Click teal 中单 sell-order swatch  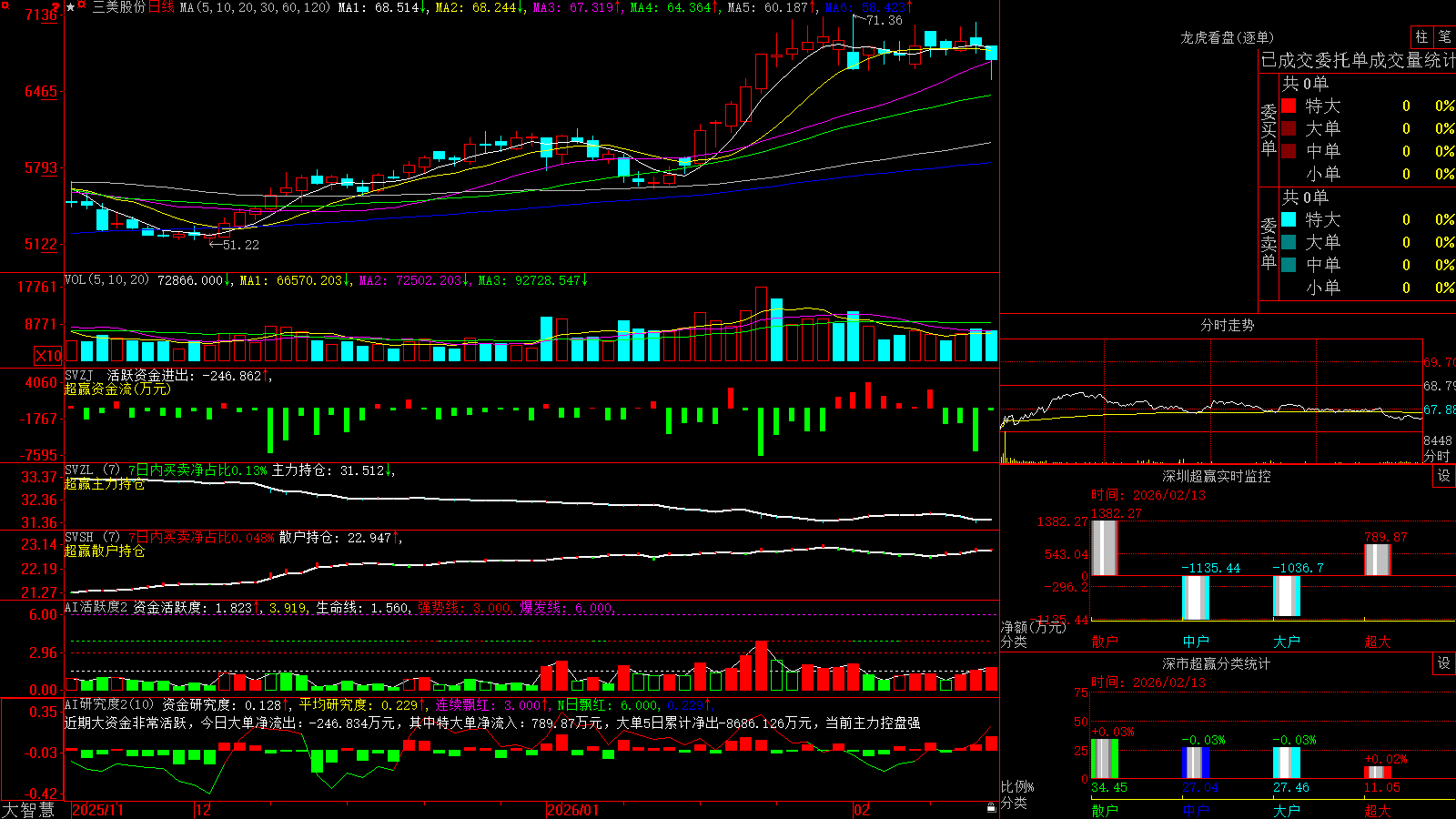(x=1289, y=265)
